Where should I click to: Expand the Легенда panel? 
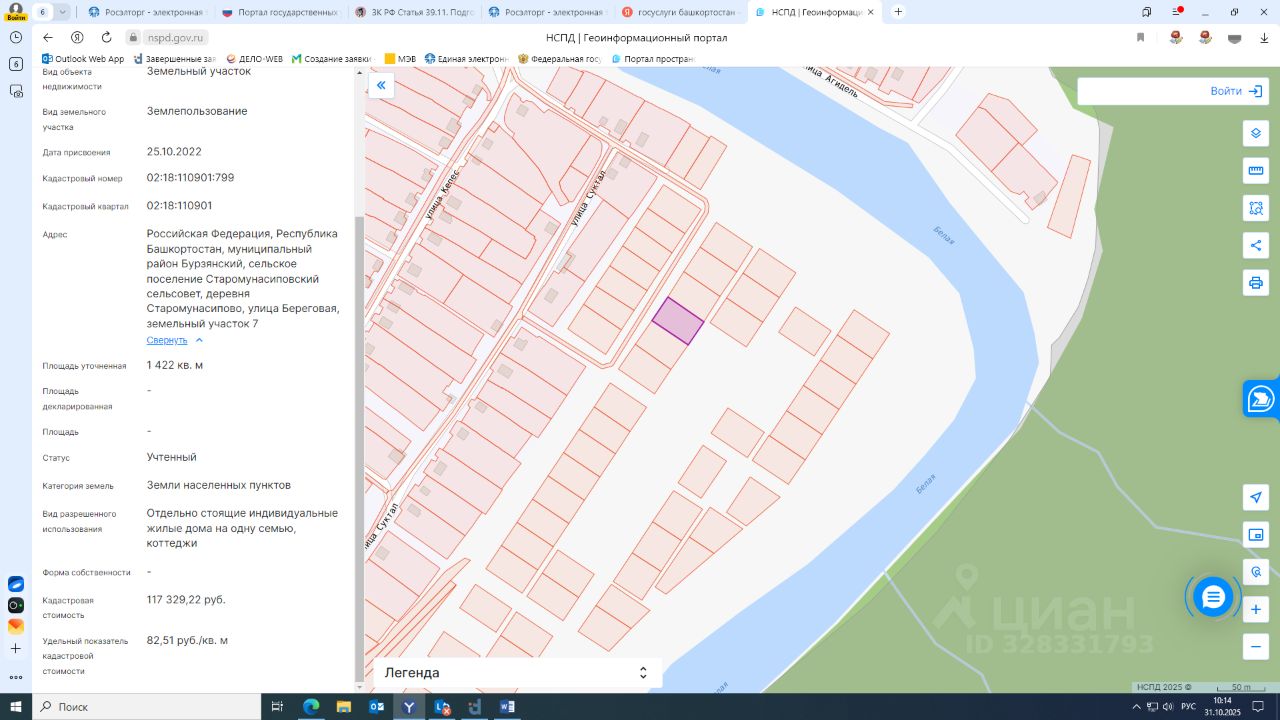(517, 673)
